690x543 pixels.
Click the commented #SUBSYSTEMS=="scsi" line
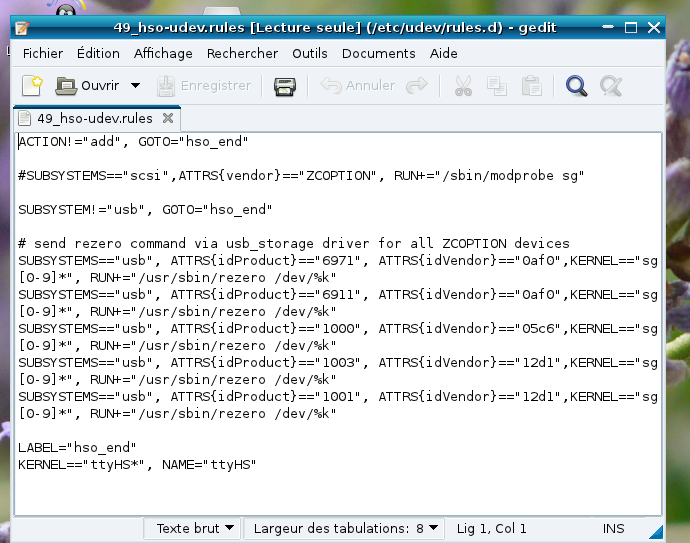click(301, 176)
